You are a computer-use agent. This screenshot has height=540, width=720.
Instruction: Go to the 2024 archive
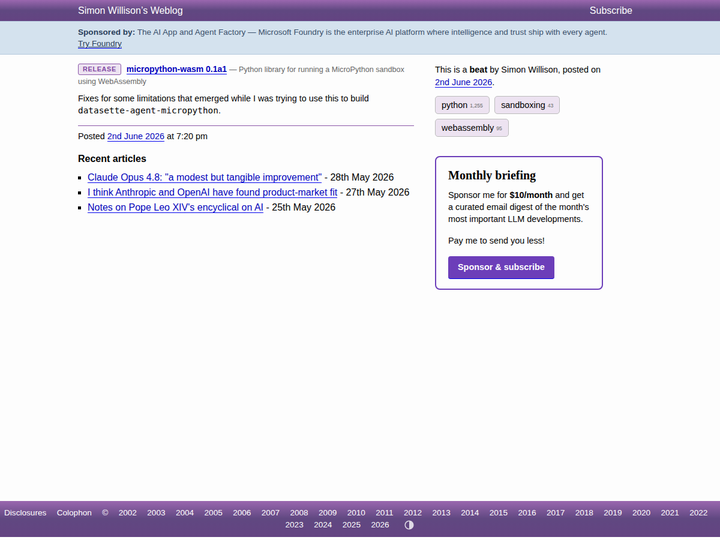323,525
